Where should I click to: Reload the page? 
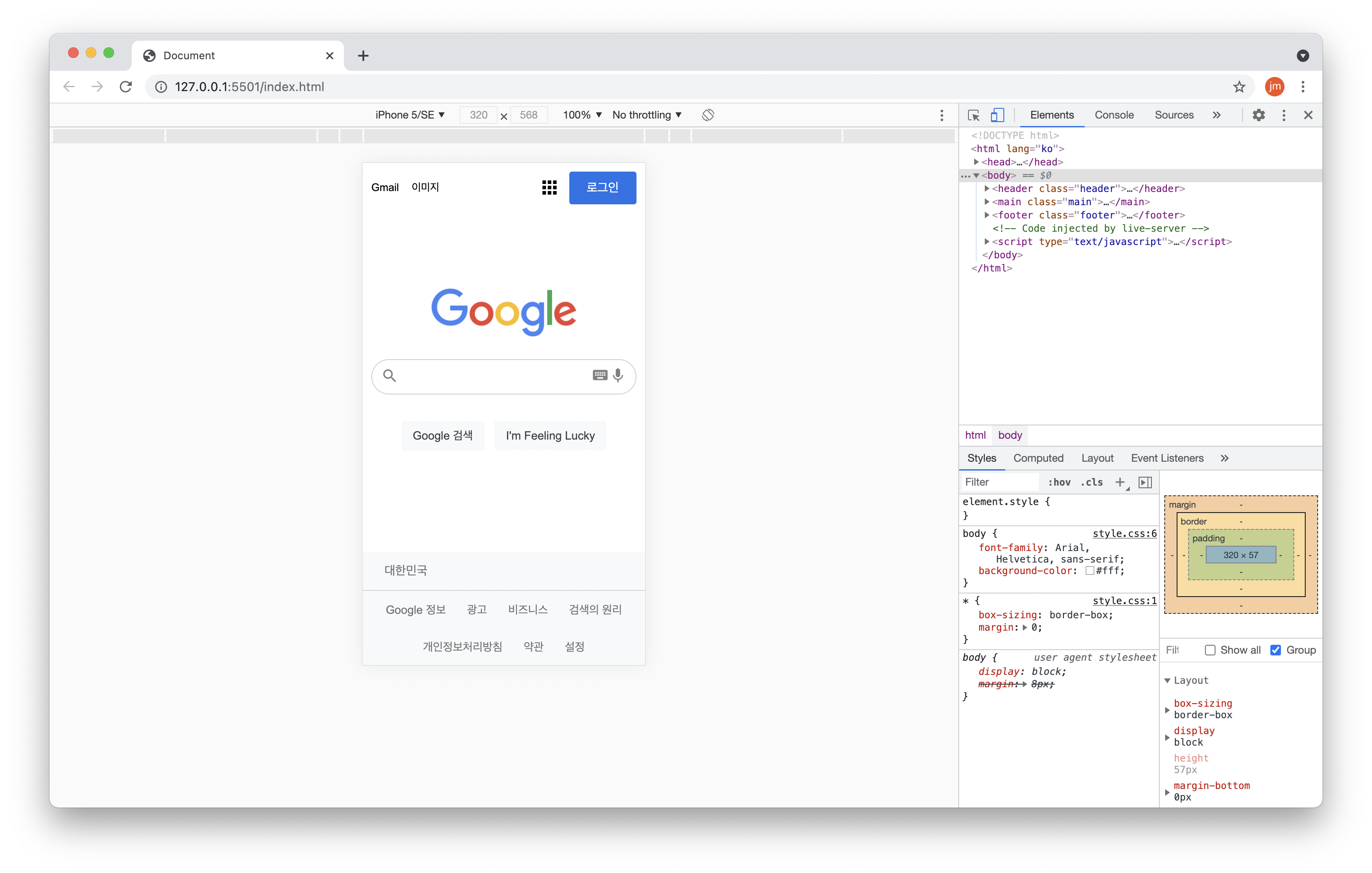[x=126, y=87]
